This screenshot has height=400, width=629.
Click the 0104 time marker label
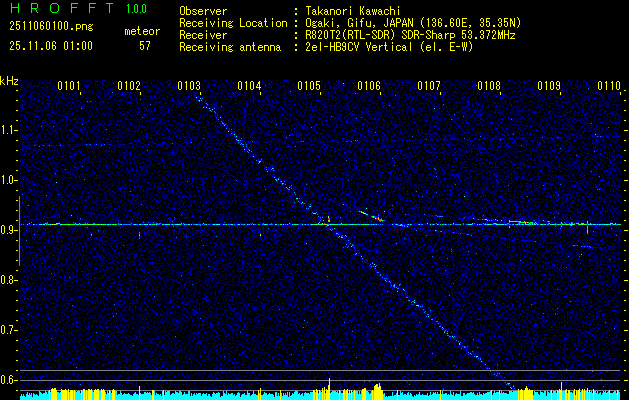click(249, 86)
